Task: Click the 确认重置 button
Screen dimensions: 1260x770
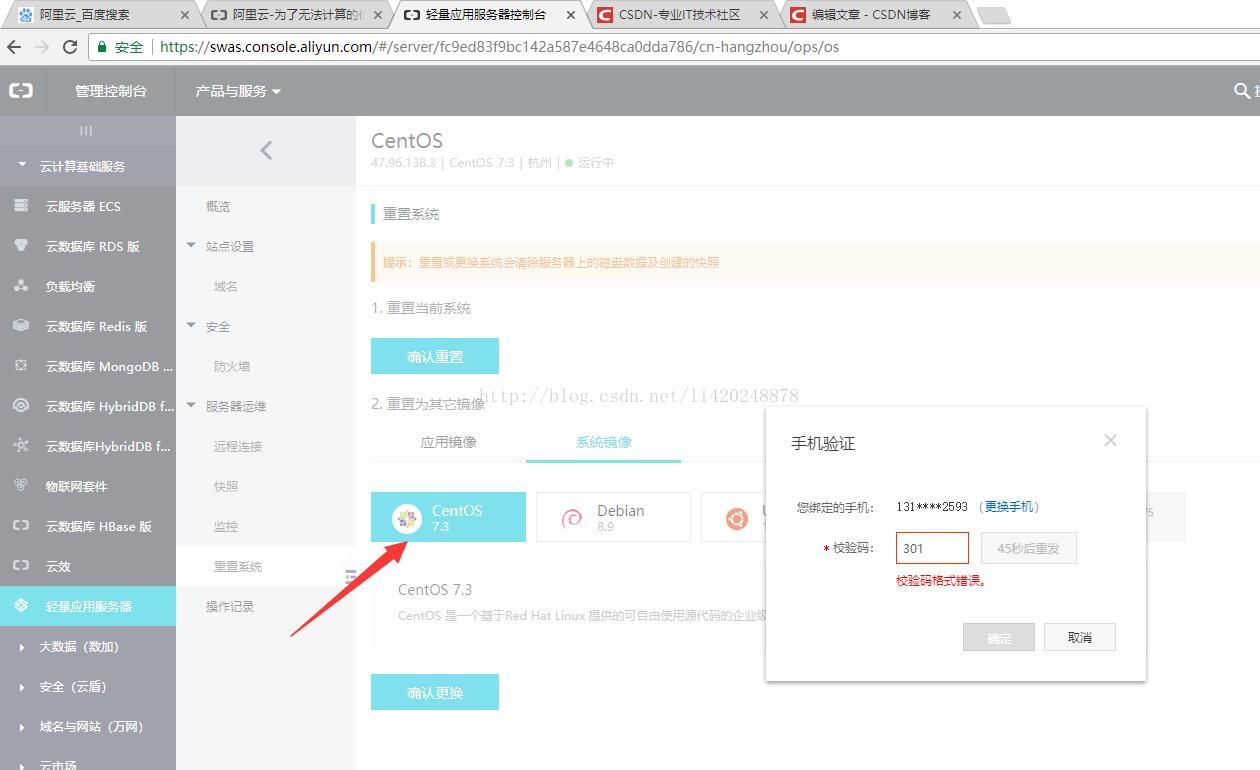Action: (435, 356)
